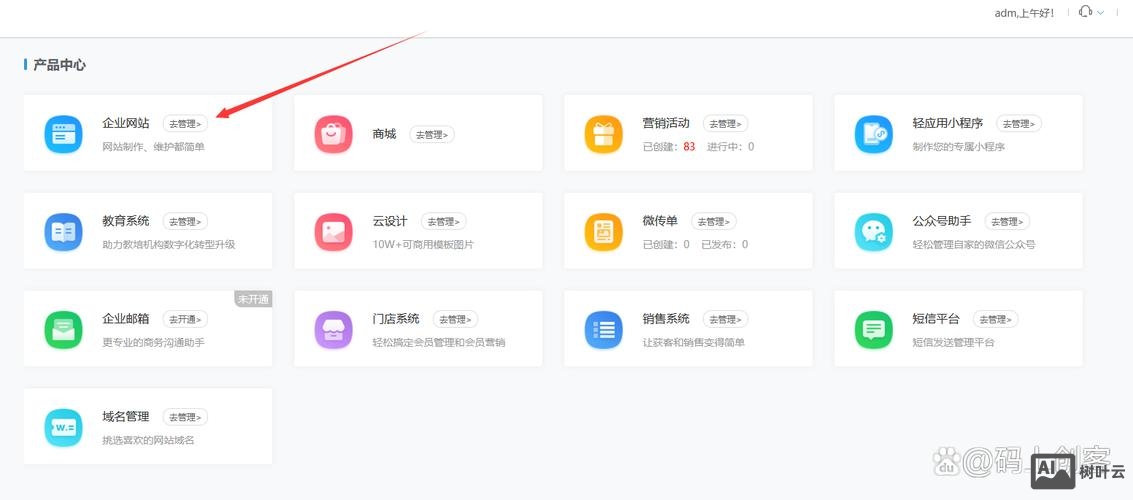Click the 教育系统 title text
Image resolution: width=1133 pixels, height=500 pixels.
coord(126,220)
